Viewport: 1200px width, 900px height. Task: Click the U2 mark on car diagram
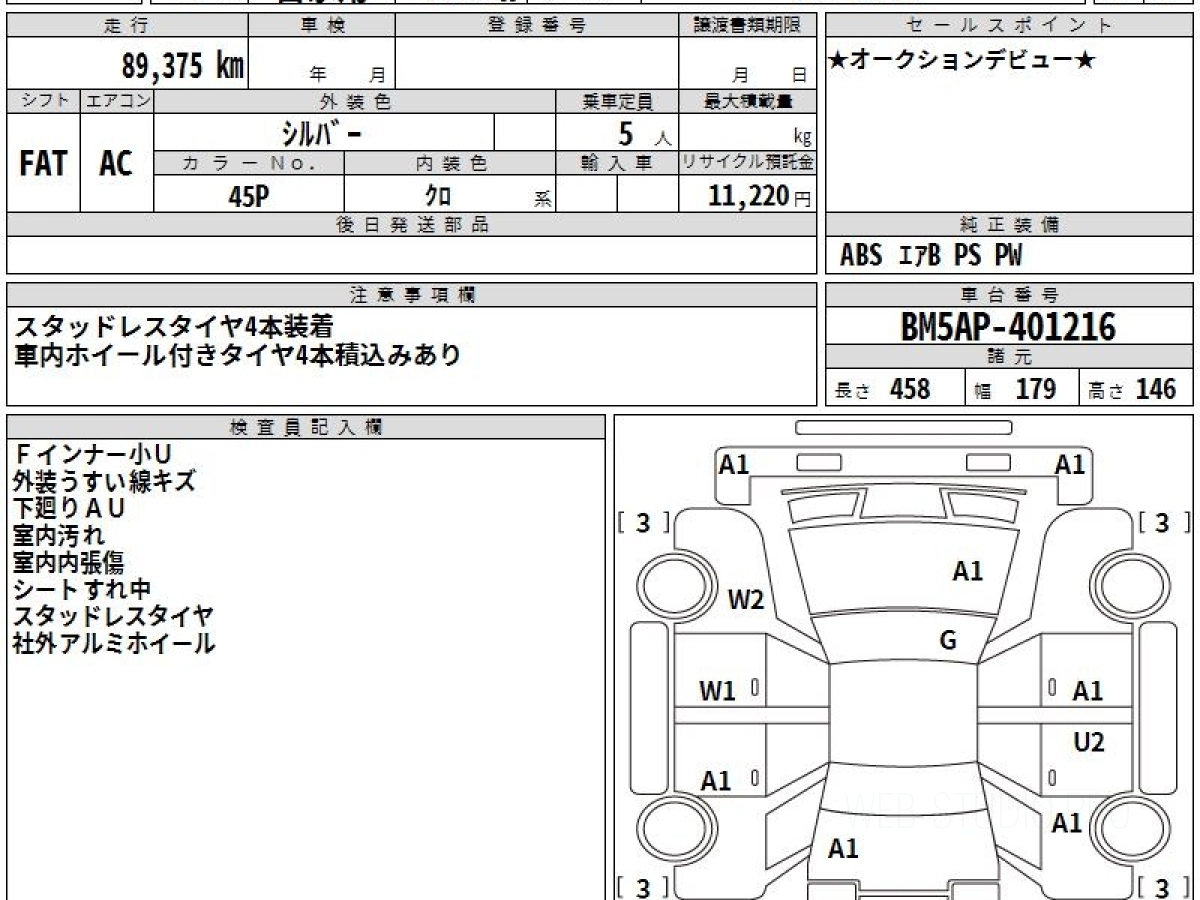click(1088, 742)
